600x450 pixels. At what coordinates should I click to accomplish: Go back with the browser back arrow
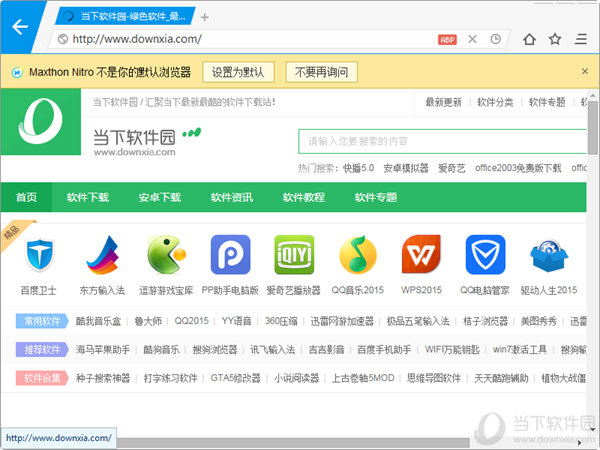click(x=20, y=27)
